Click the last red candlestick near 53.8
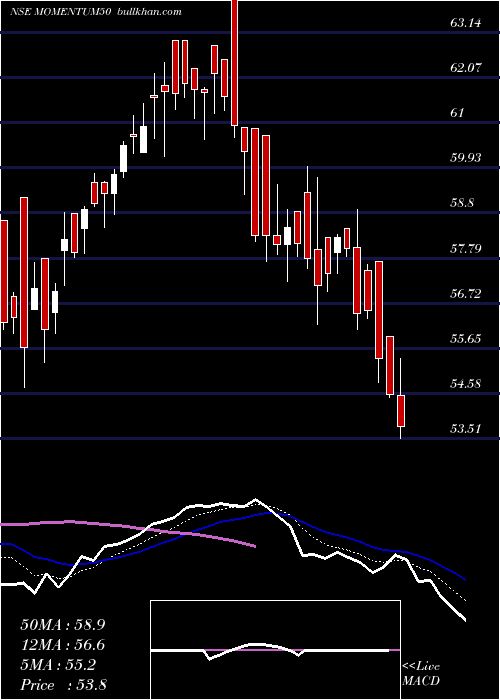This screenshot has height=700, width=500. click(401, 410)
